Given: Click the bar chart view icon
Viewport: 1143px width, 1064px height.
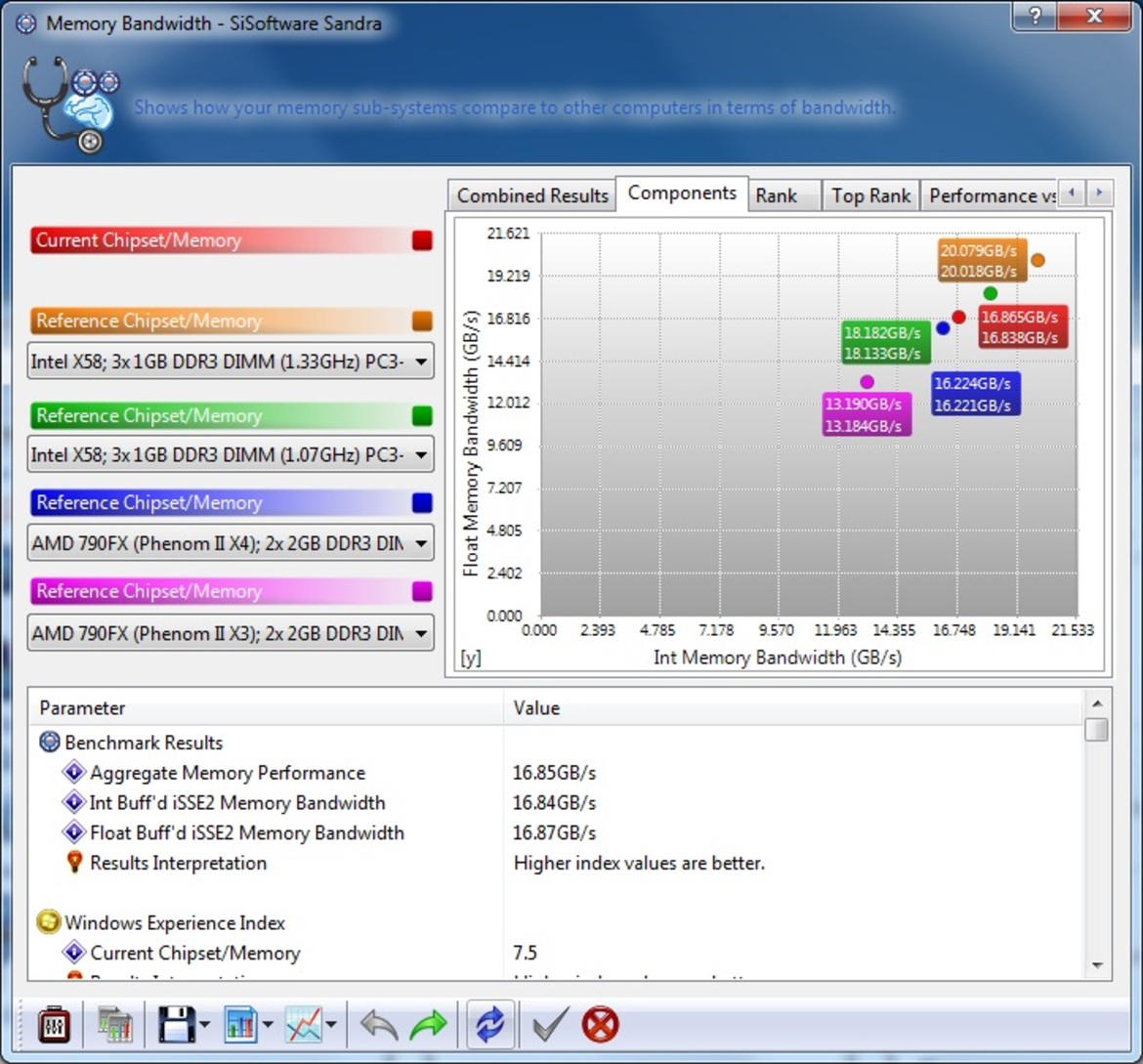Looking at the screenshot, I should click(240, 1025).
